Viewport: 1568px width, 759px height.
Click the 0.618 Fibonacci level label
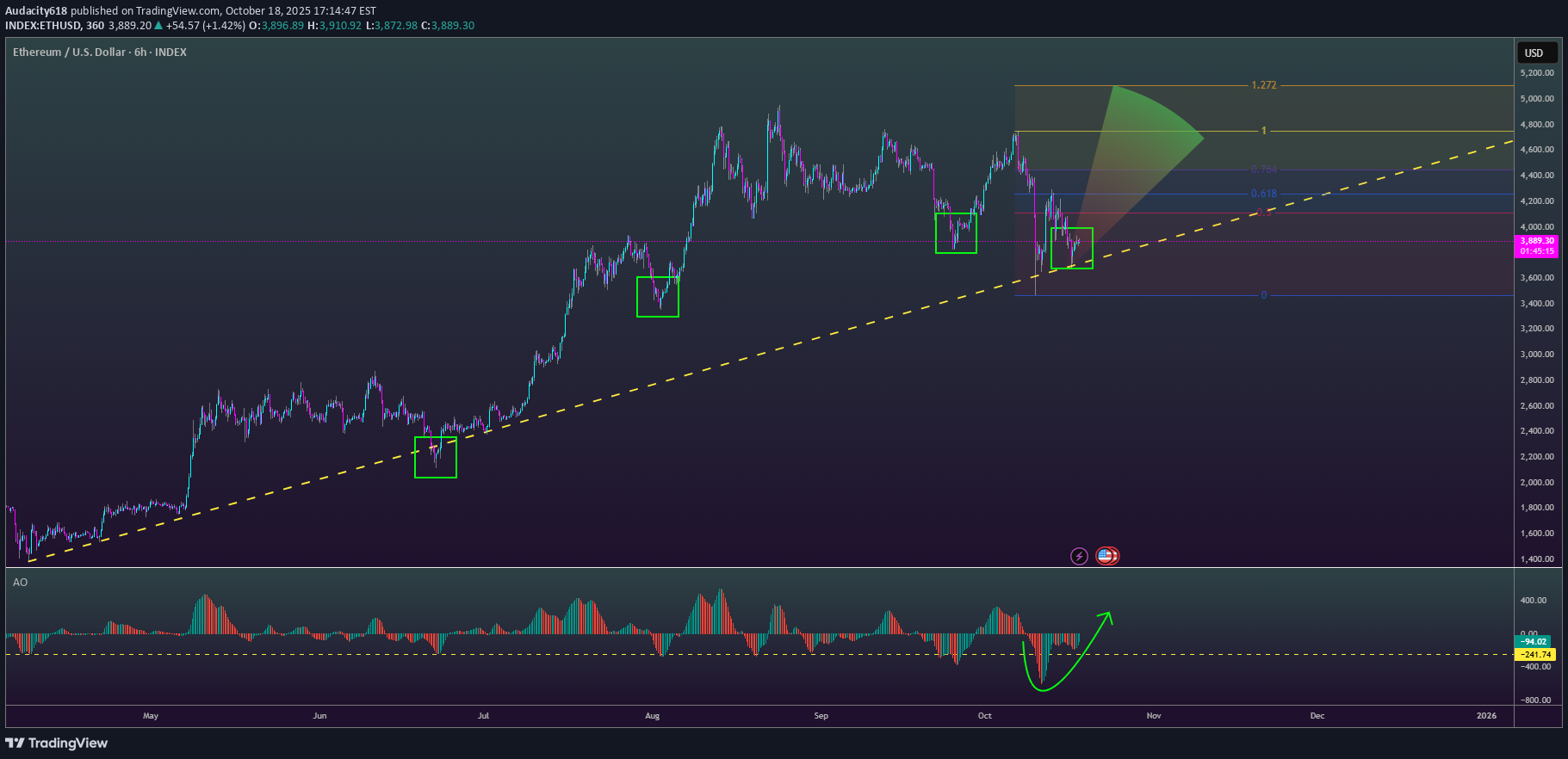(x=1263, y=194)
